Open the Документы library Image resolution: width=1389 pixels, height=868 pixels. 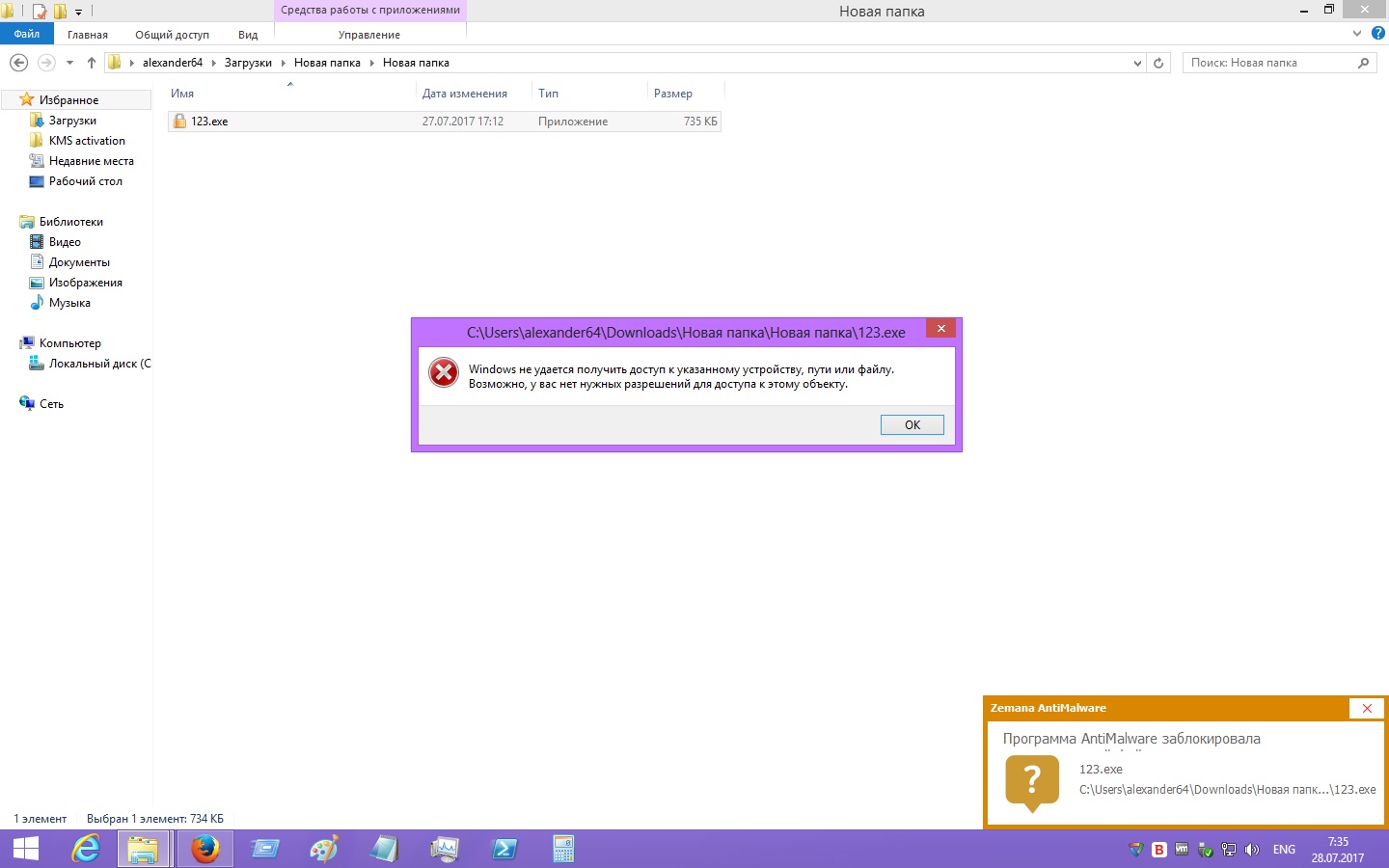pyautogui.click(x=79, y=262)
